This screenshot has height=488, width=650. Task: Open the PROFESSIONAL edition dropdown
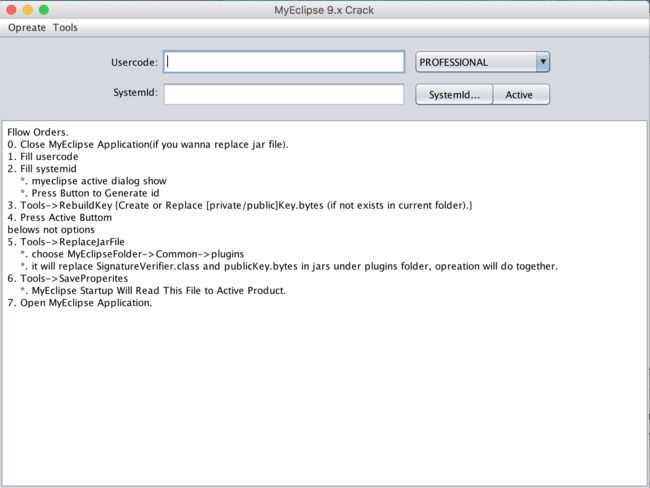(x=483, y=62)
